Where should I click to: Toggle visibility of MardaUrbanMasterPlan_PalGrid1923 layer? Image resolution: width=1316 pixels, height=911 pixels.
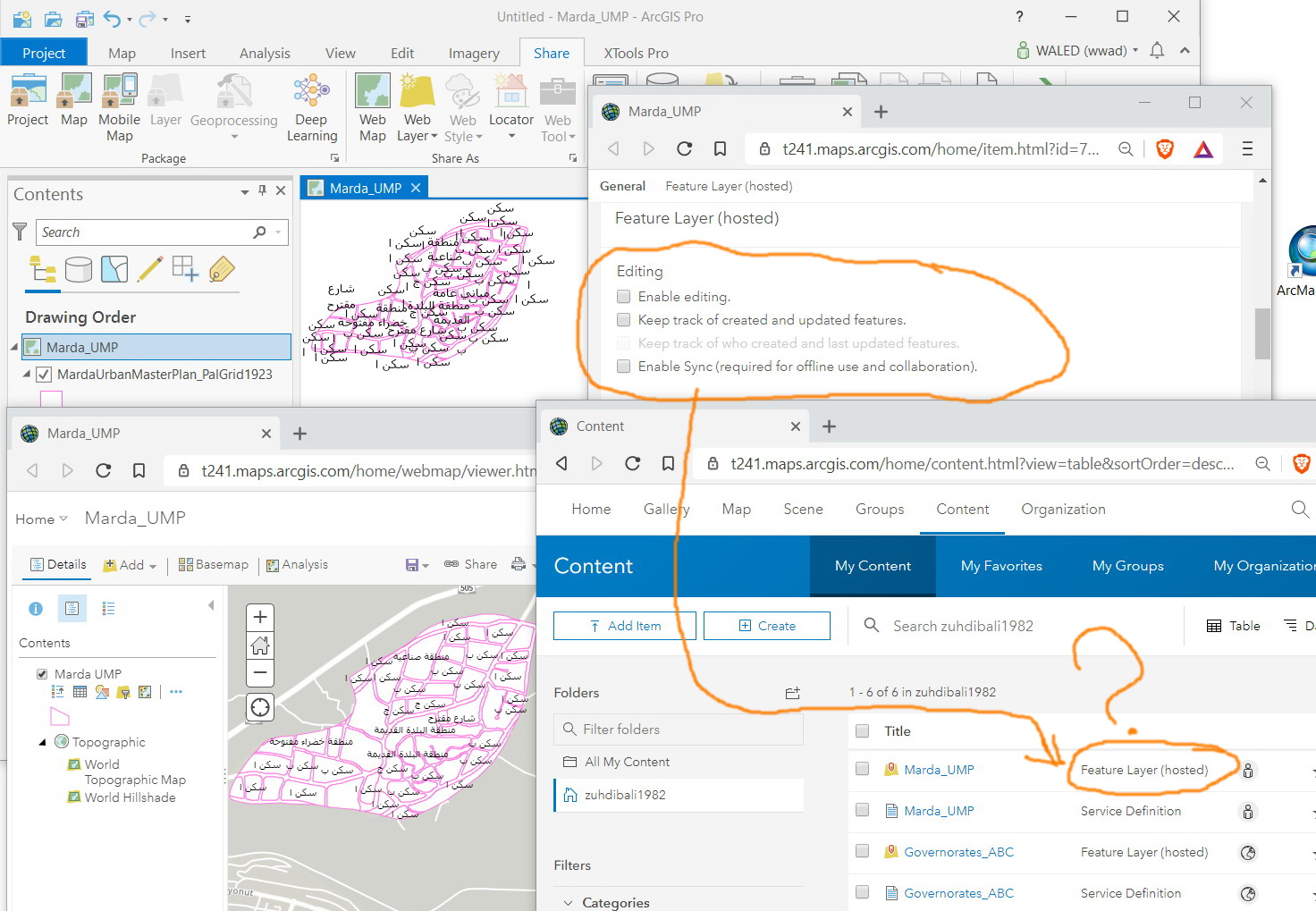click(43, 375)
